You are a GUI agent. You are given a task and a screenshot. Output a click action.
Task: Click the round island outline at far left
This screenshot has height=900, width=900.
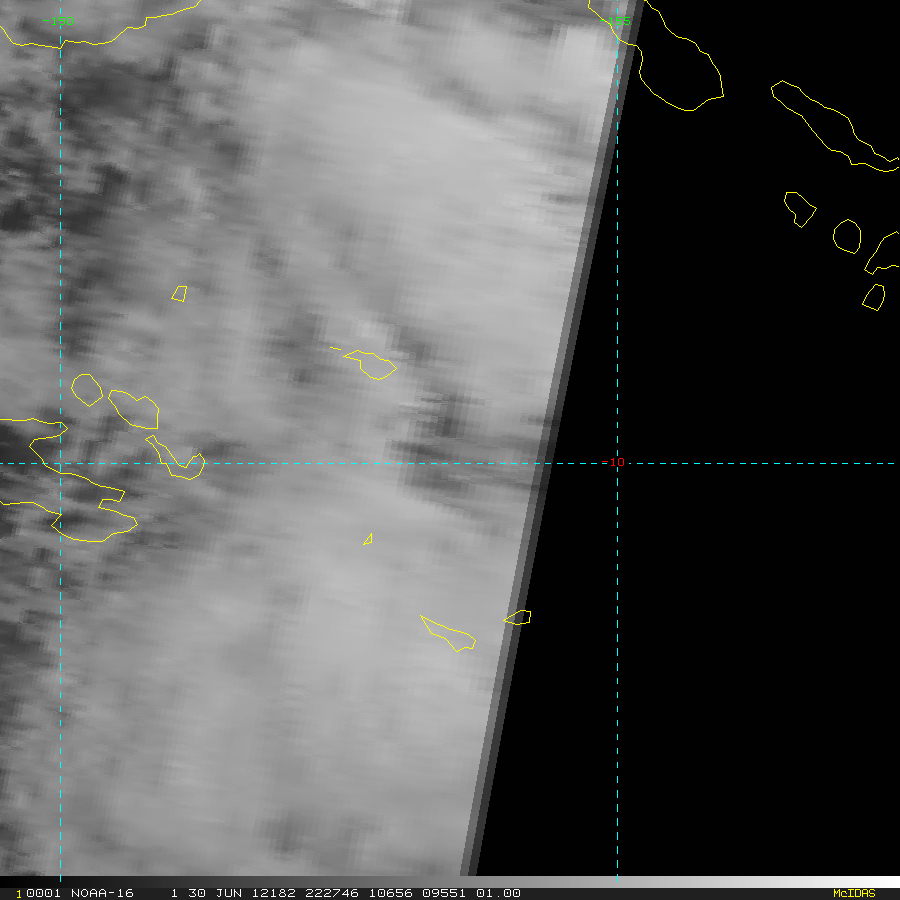coord(87,389)
